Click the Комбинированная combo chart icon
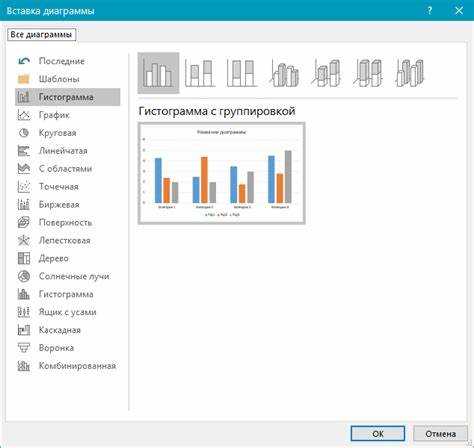The image size is (474, 448). 24,366
